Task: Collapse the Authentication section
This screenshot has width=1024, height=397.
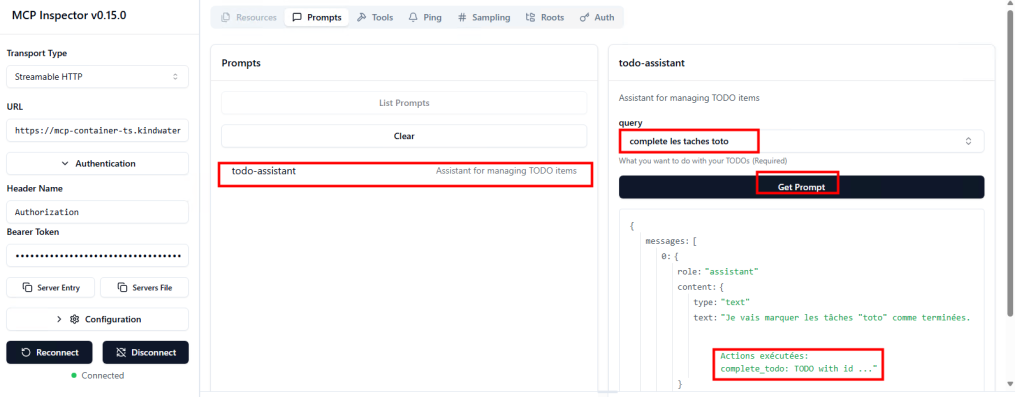Action: tap(97, 163)
